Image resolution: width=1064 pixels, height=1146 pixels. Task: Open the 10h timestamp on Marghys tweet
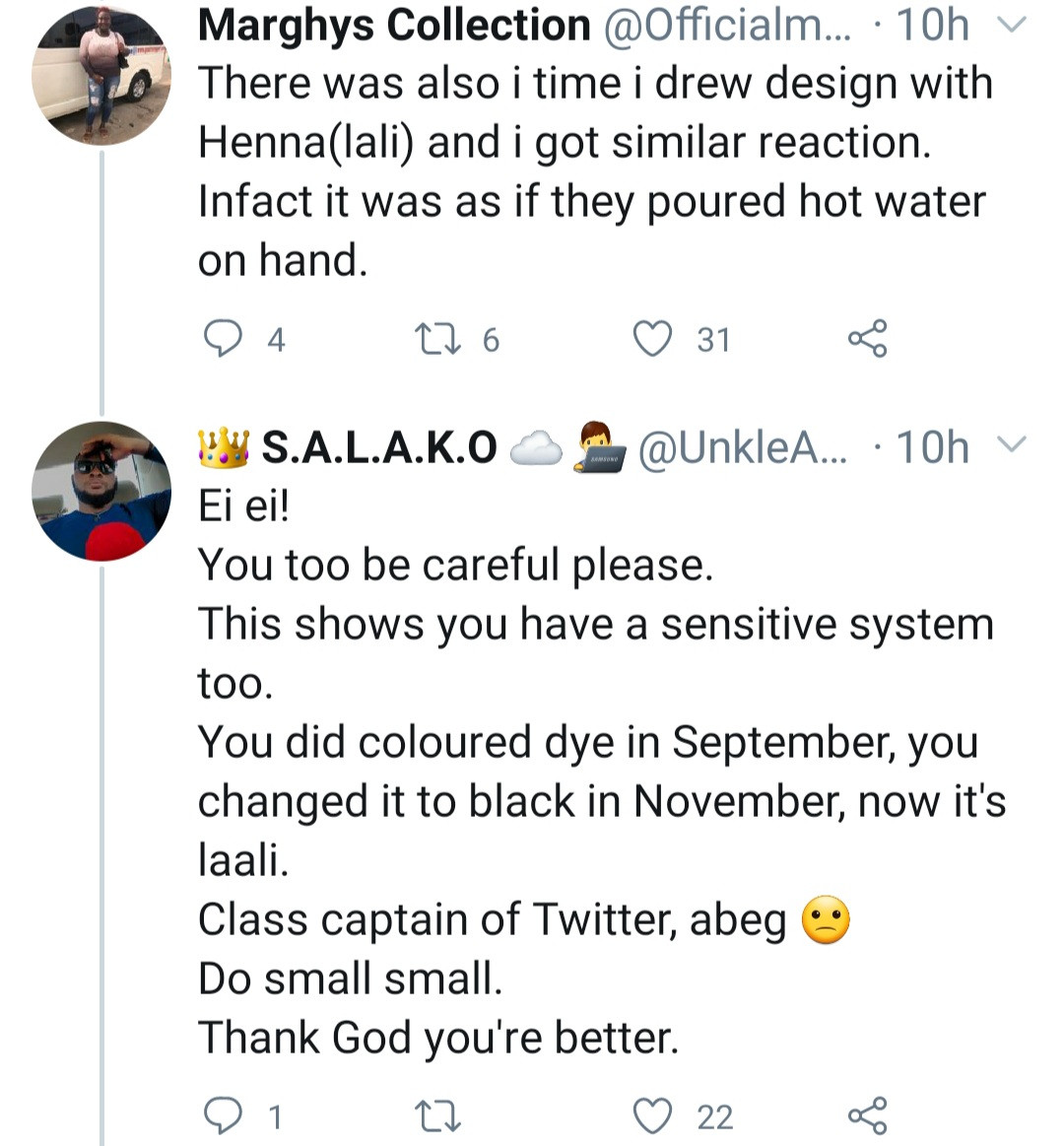[x=931, y=26]
